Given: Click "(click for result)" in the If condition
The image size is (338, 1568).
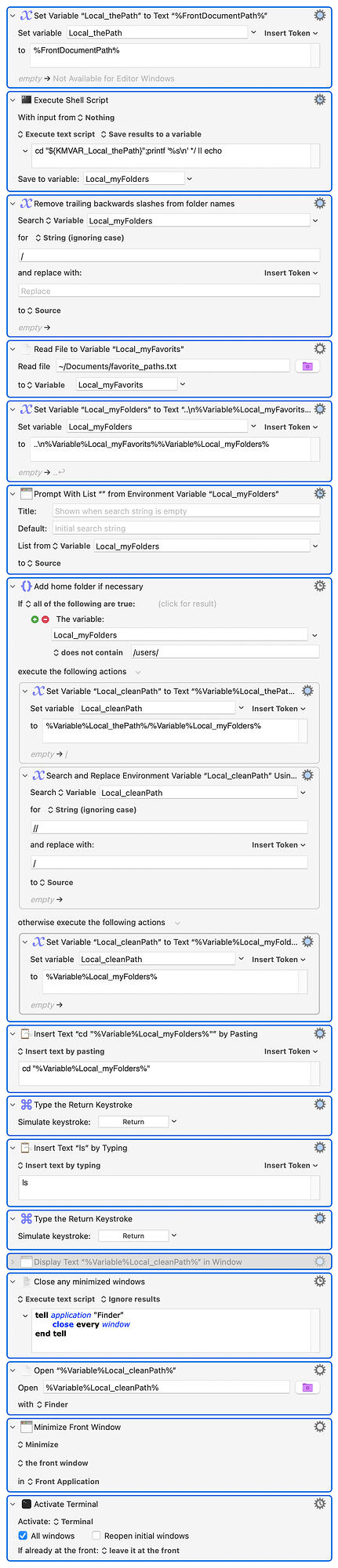Looking at the screenshot, I should [x=187, y=604].
